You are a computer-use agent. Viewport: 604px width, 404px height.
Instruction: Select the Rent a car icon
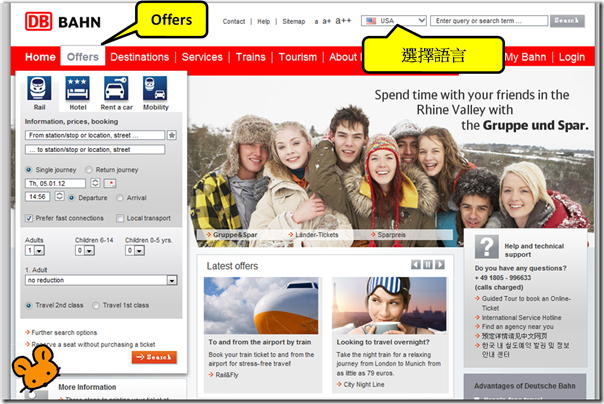(x=116, y=88)
